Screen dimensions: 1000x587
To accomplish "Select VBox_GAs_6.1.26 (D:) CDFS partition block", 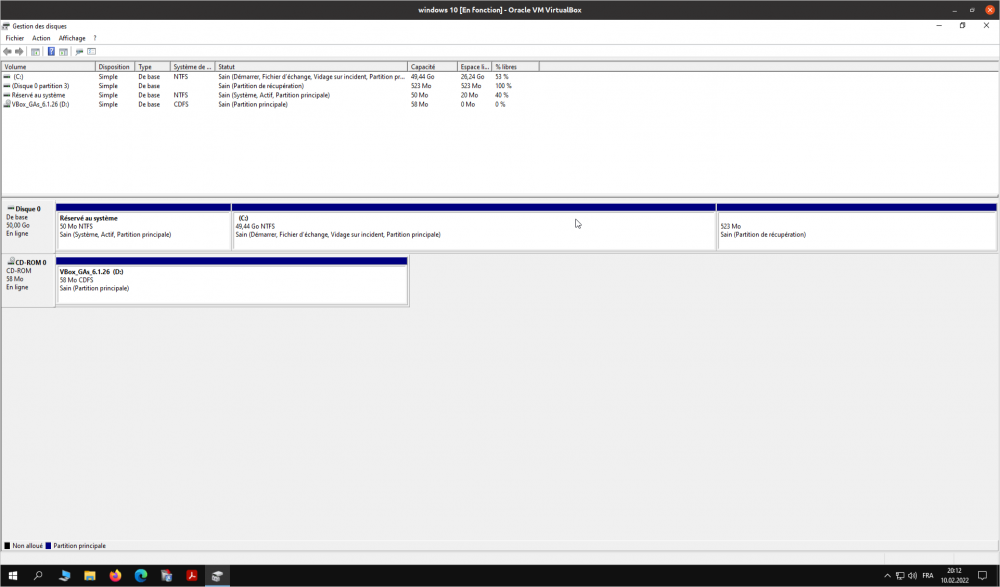I will tap(232, 281).
